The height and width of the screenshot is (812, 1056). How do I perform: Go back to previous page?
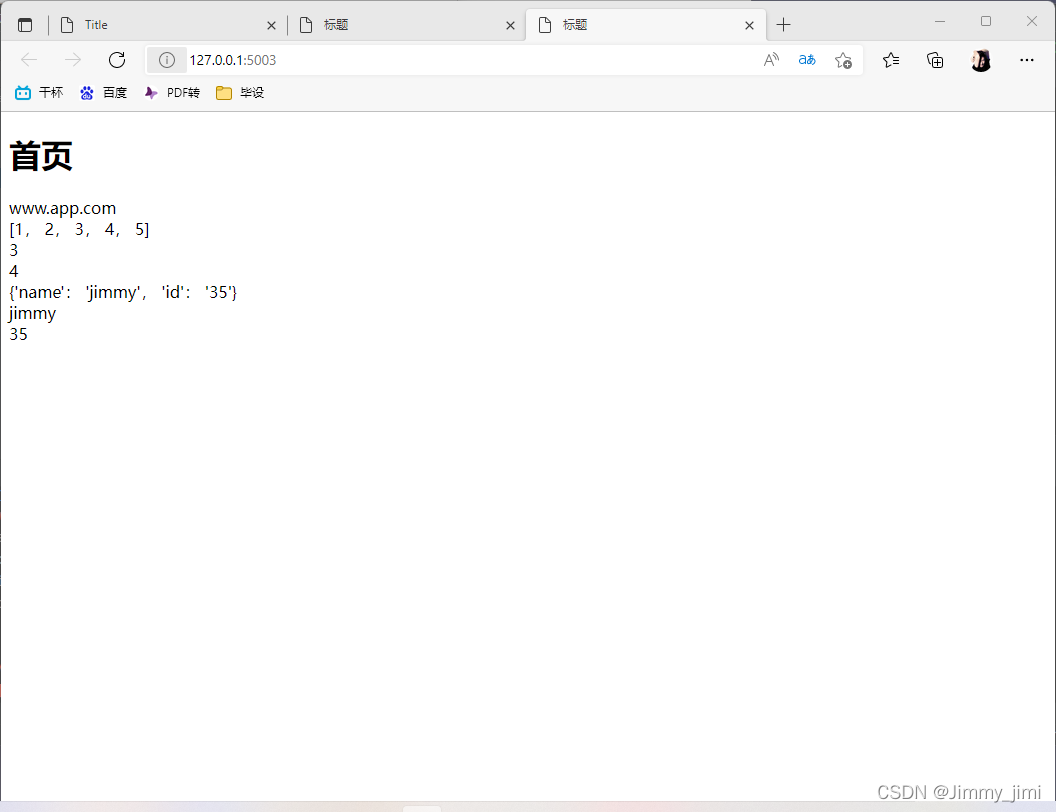click(29, 60)
